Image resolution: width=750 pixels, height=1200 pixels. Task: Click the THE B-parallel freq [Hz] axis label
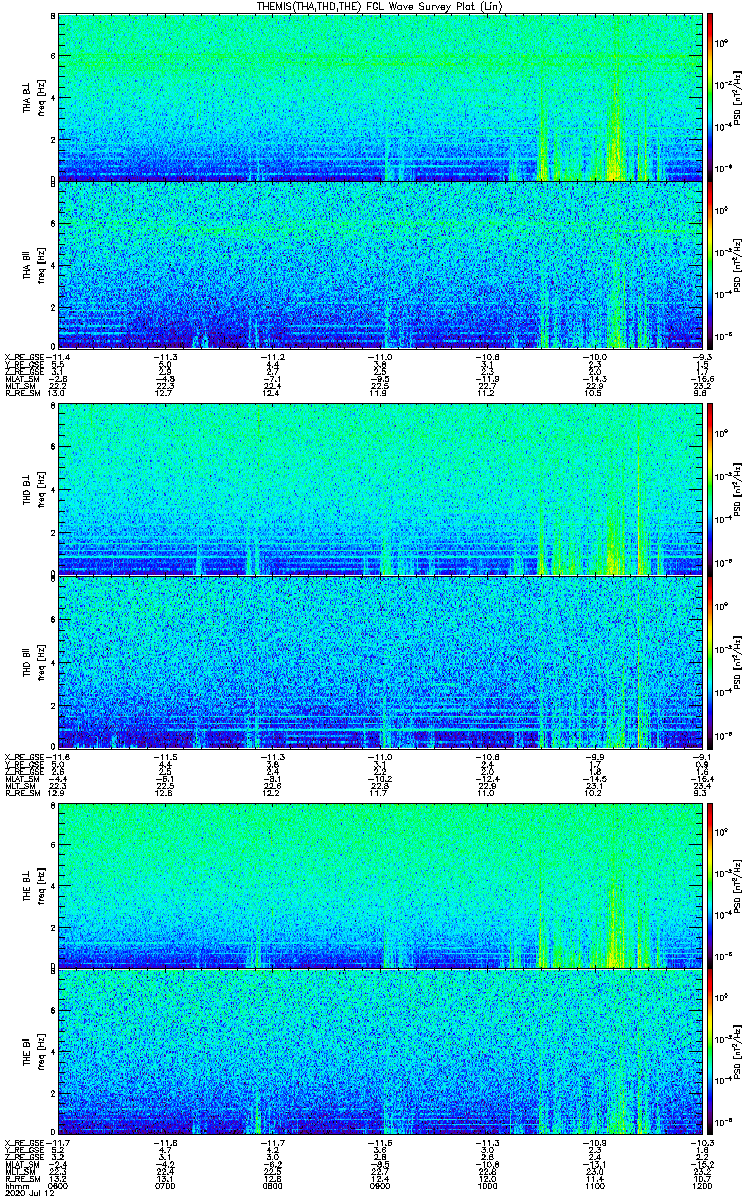[39, 1052]
